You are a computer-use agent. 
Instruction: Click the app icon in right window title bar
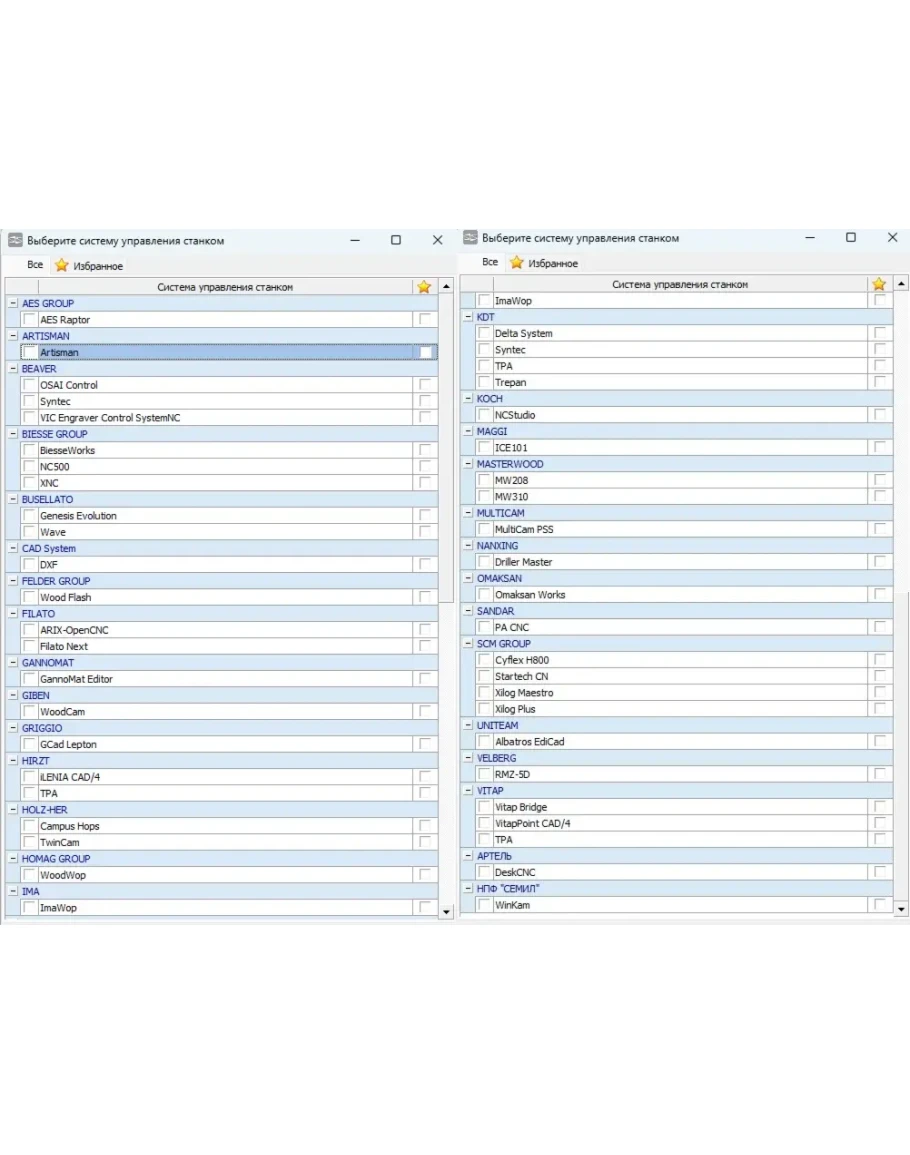[x=469, y=238]
